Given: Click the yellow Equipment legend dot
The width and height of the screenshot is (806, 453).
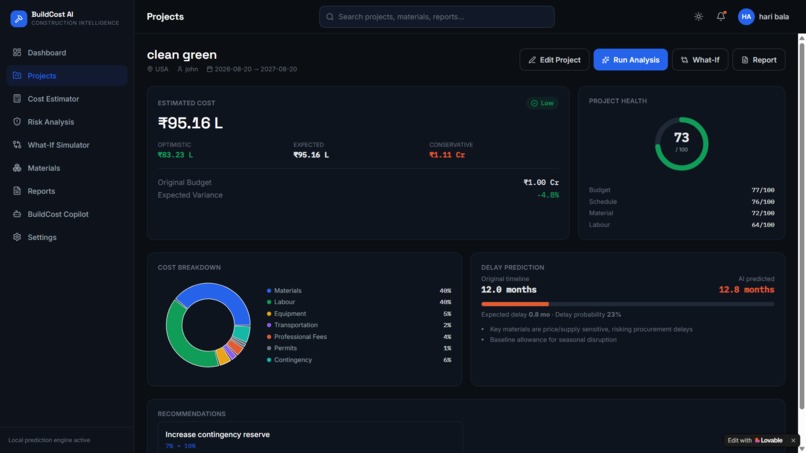Looking at the screenshot, I should pos(269,314).
